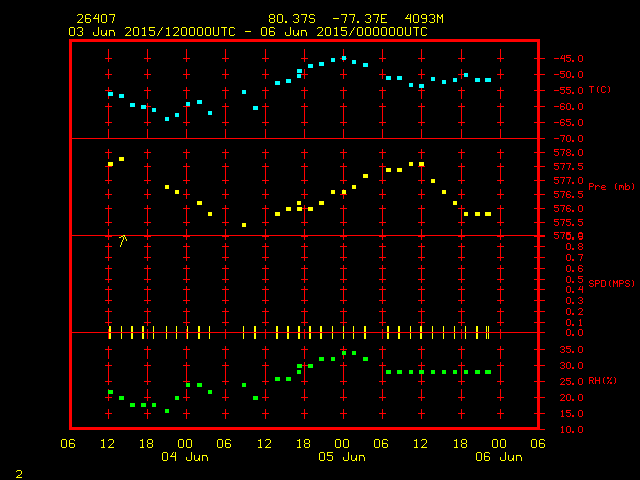Click the 15.0 humidity tick label
The image size is (640, 480).
pyautogui.click(x=571, y=413)
